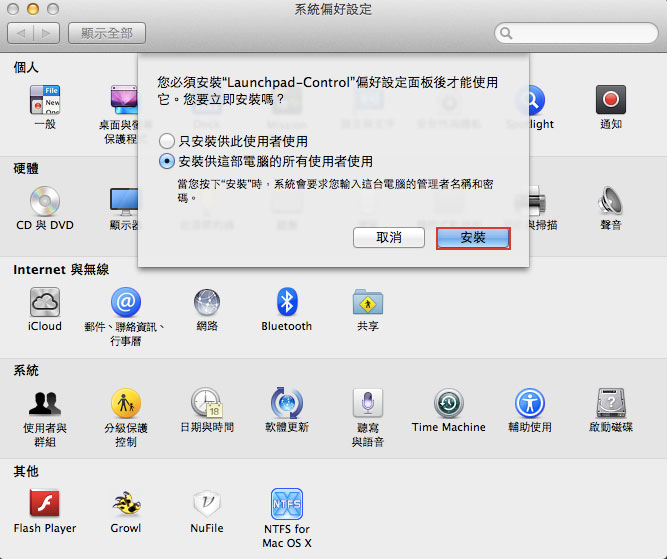Viewport: 667px width, 559px height.
Task: Open Mail, Contacts & Calendars (郵件、聯絡資訊、行事曆)
Action: point(125,302)
